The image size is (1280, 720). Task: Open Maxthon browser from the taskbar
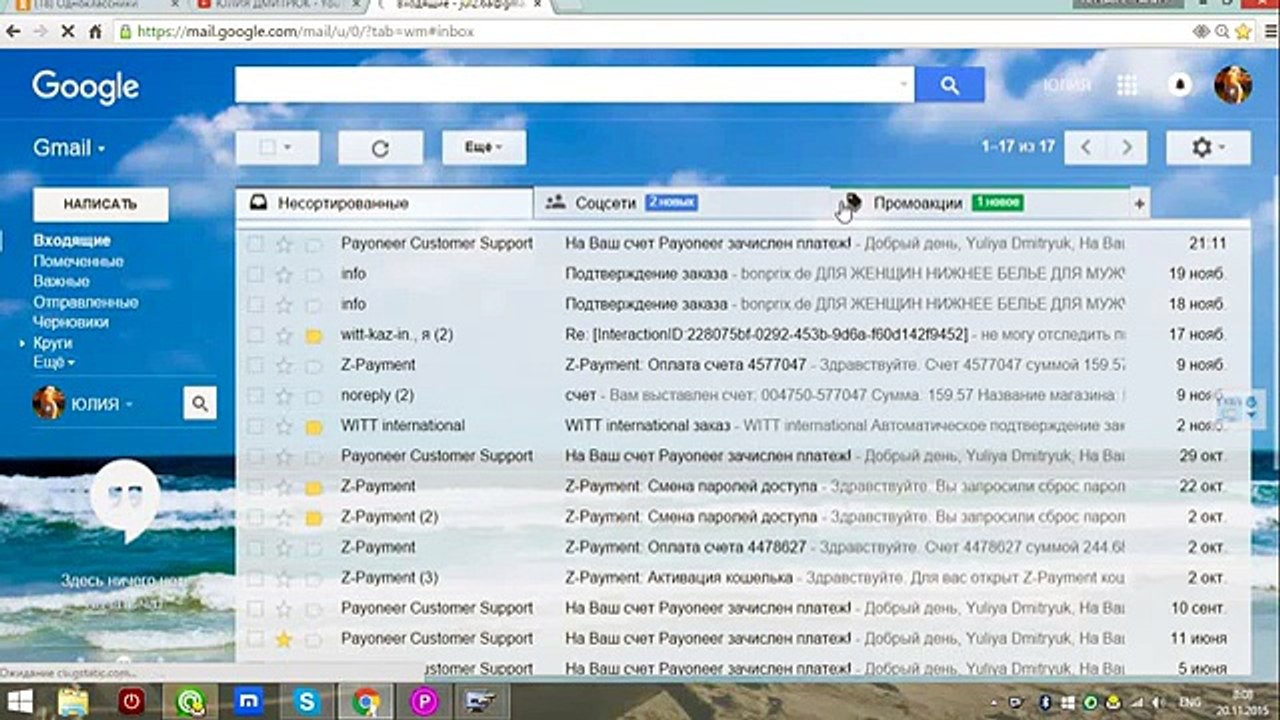tap(248, 703)
